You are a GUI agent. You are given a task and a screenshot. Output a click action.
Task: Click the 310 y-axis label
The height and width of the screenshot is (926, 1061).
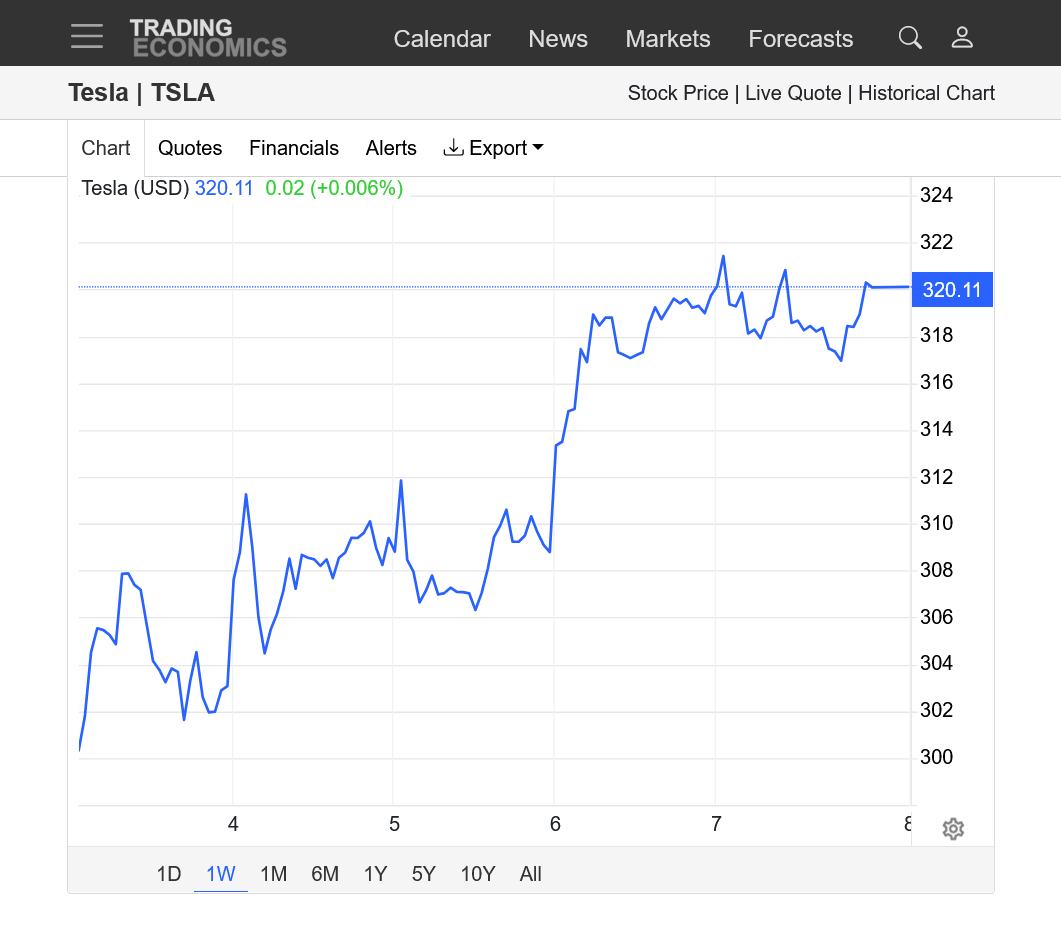(936, 523)
